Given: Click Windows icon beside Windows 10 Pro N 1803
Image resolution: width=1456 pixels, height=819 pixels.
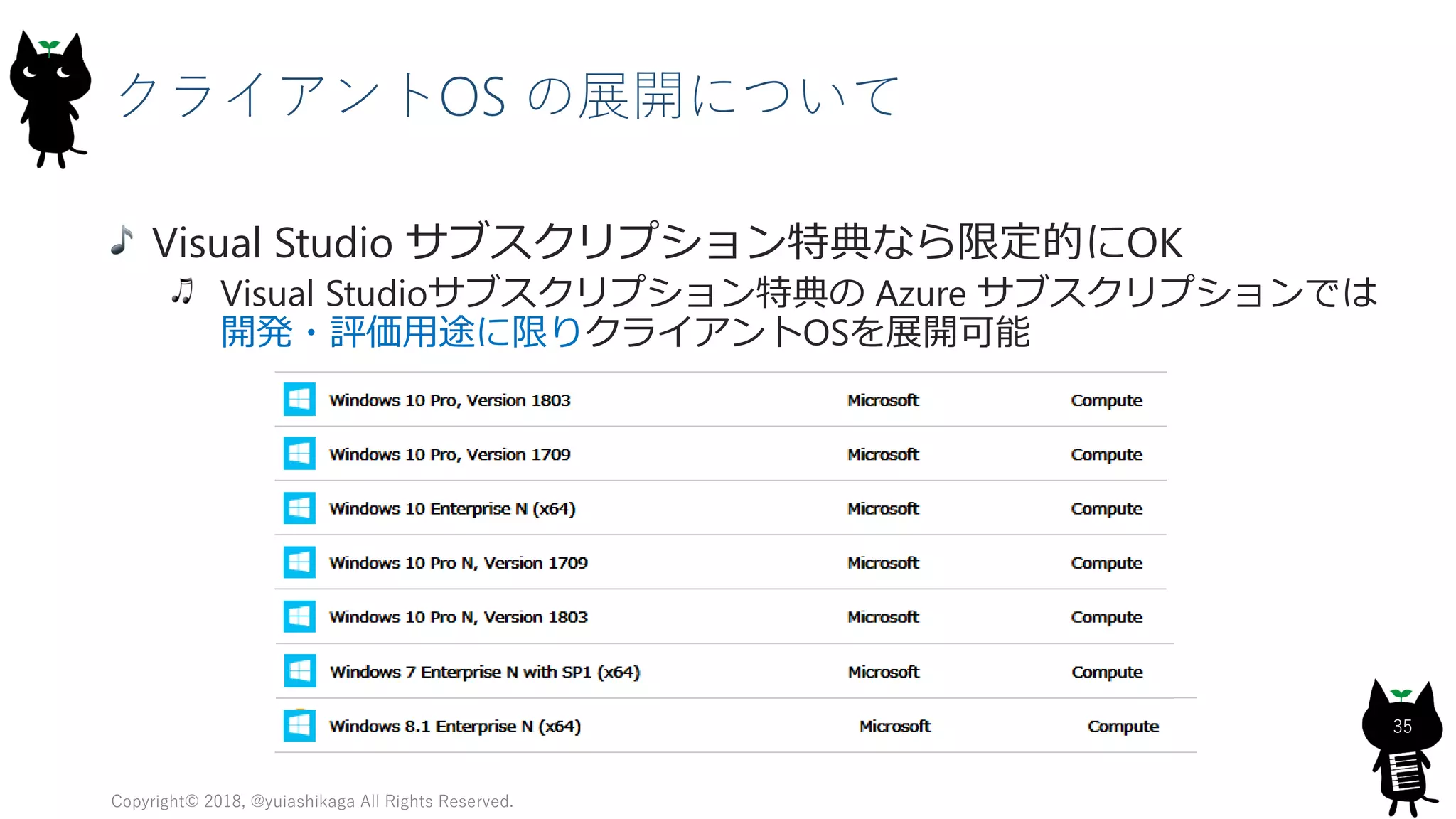Looking at the screenshot, I should tap(299, 616).
